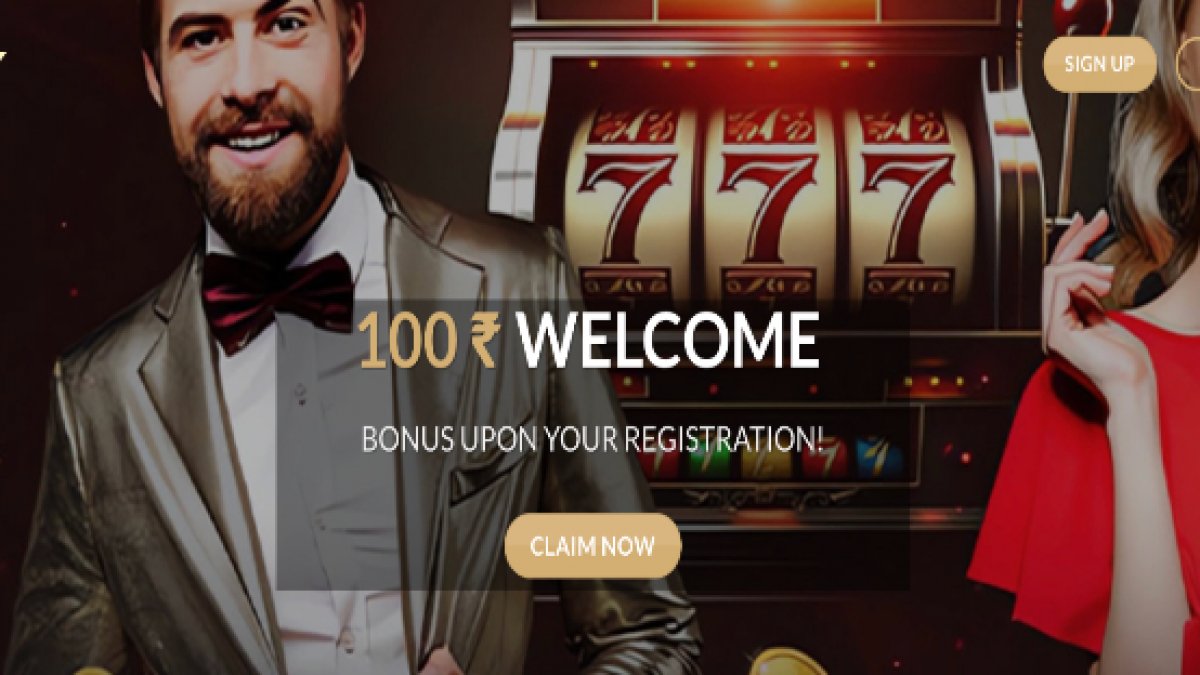Click the gold coin at the banner bottom
The width and height of the screenshot is (1200, 675).
click(x=790, y=662)
